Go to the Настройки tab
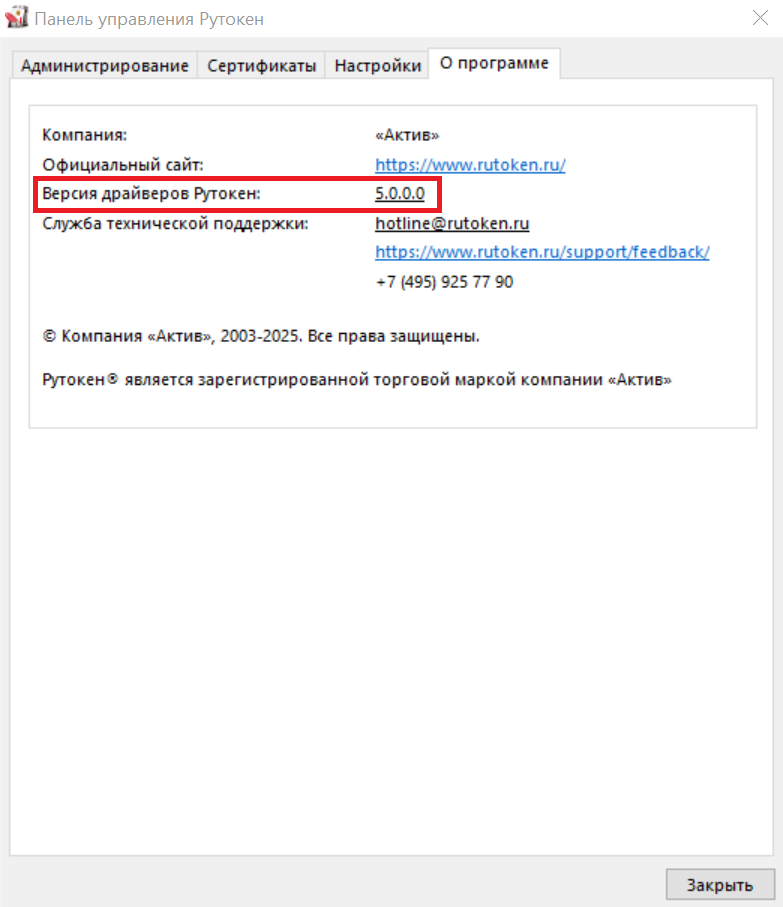Screen dimensions: 783x907 coord(378,65)
